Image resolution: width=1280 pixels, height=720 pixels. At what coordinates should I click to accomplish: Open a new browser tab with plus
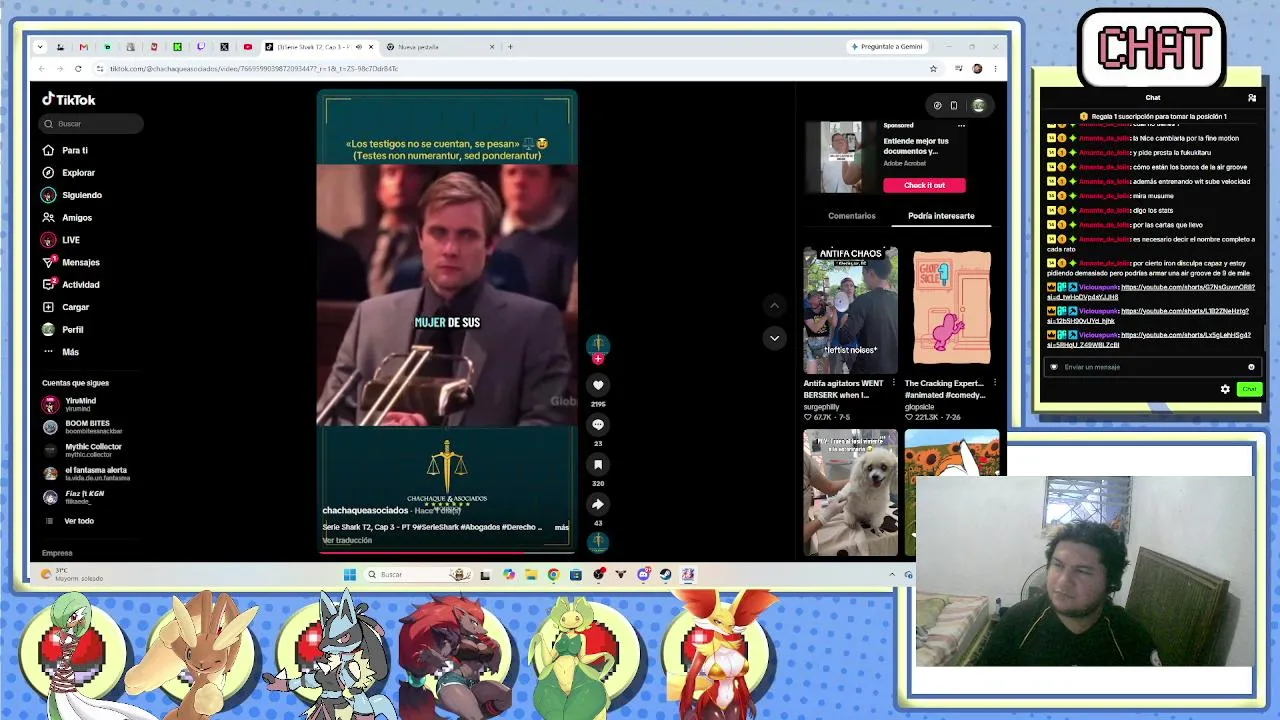510,47
